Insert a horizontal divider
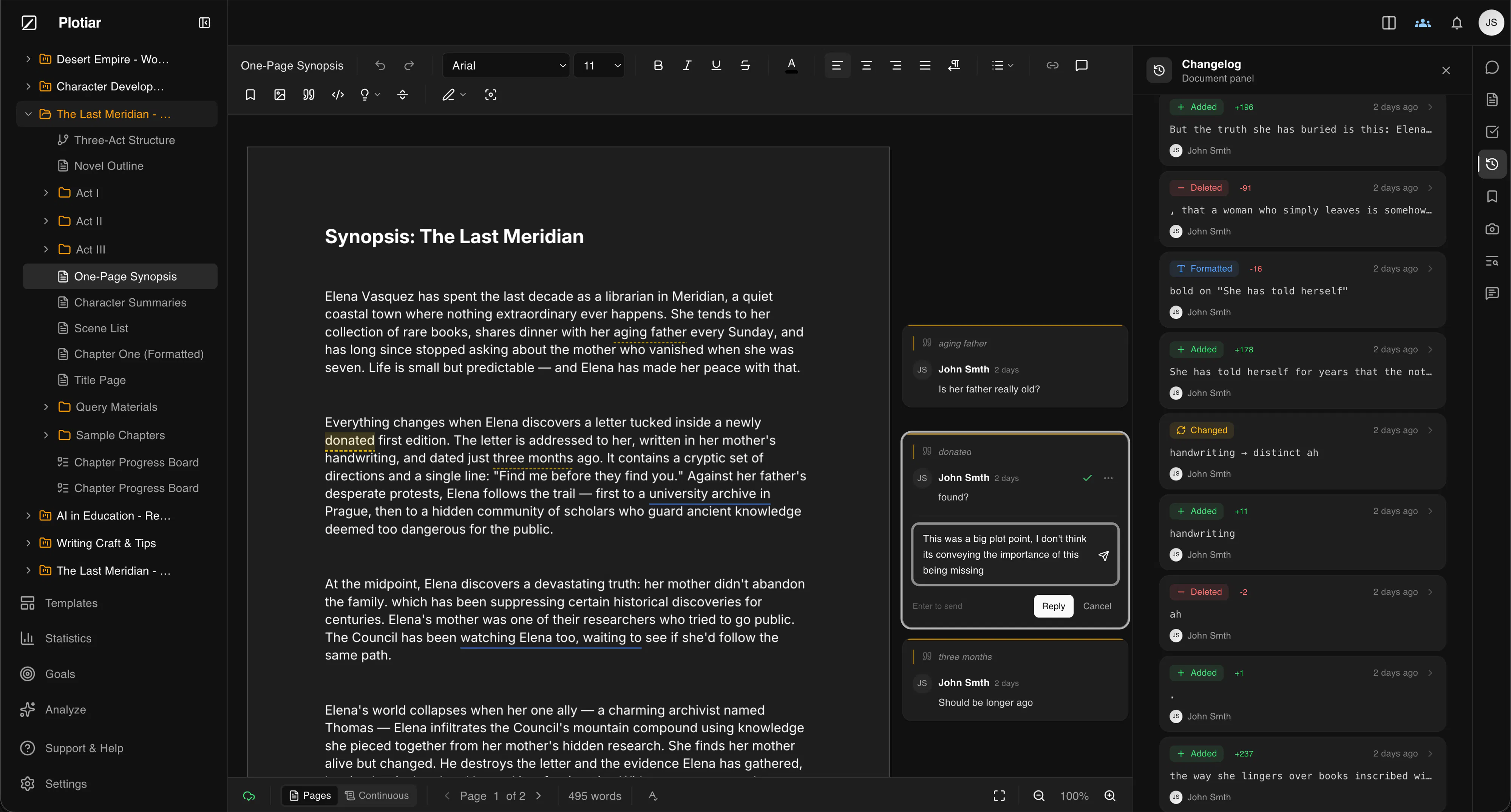1511x812 pixels. (402, 95)
